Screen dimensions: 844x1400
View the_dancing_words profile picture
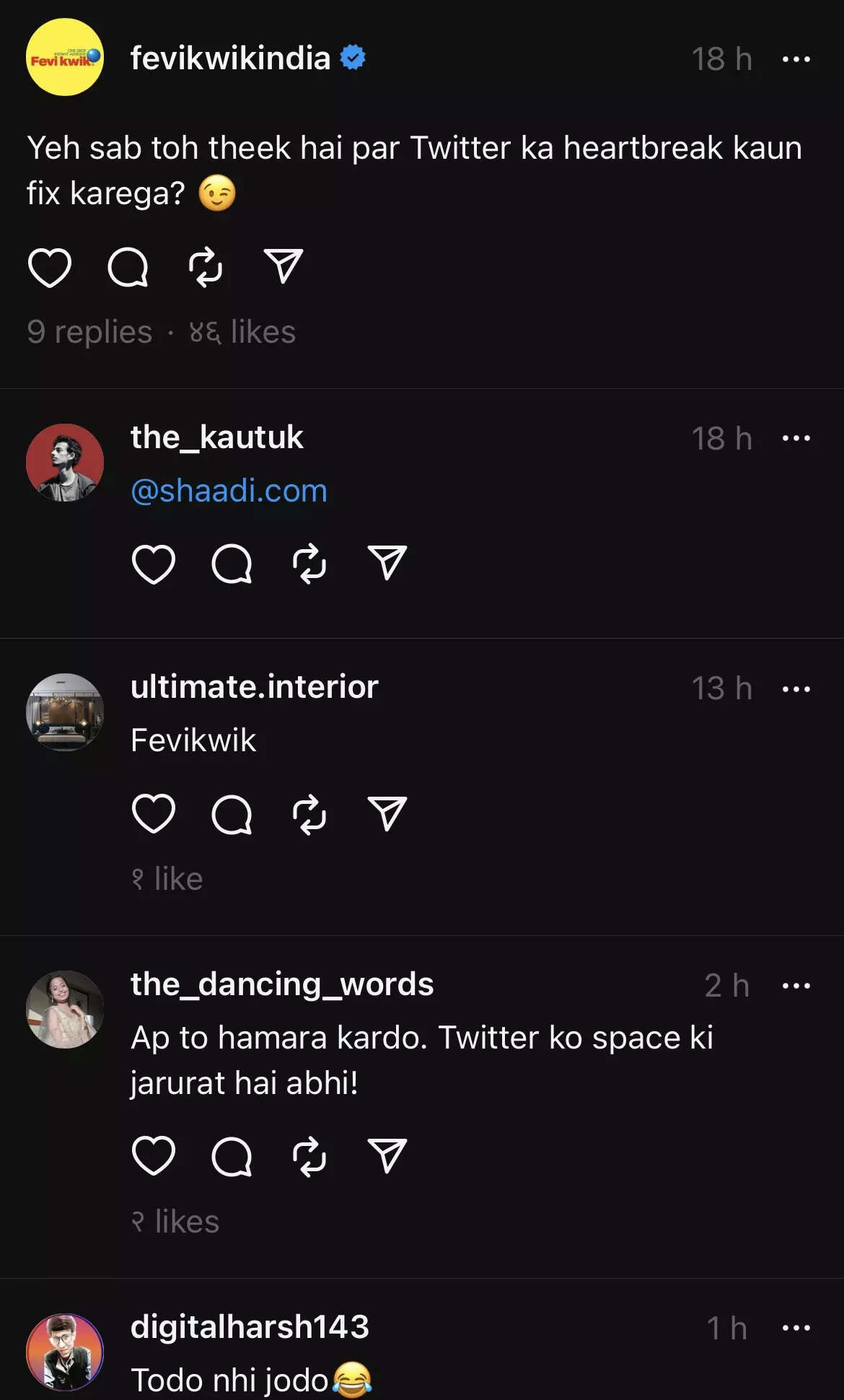click(65, 1009)
